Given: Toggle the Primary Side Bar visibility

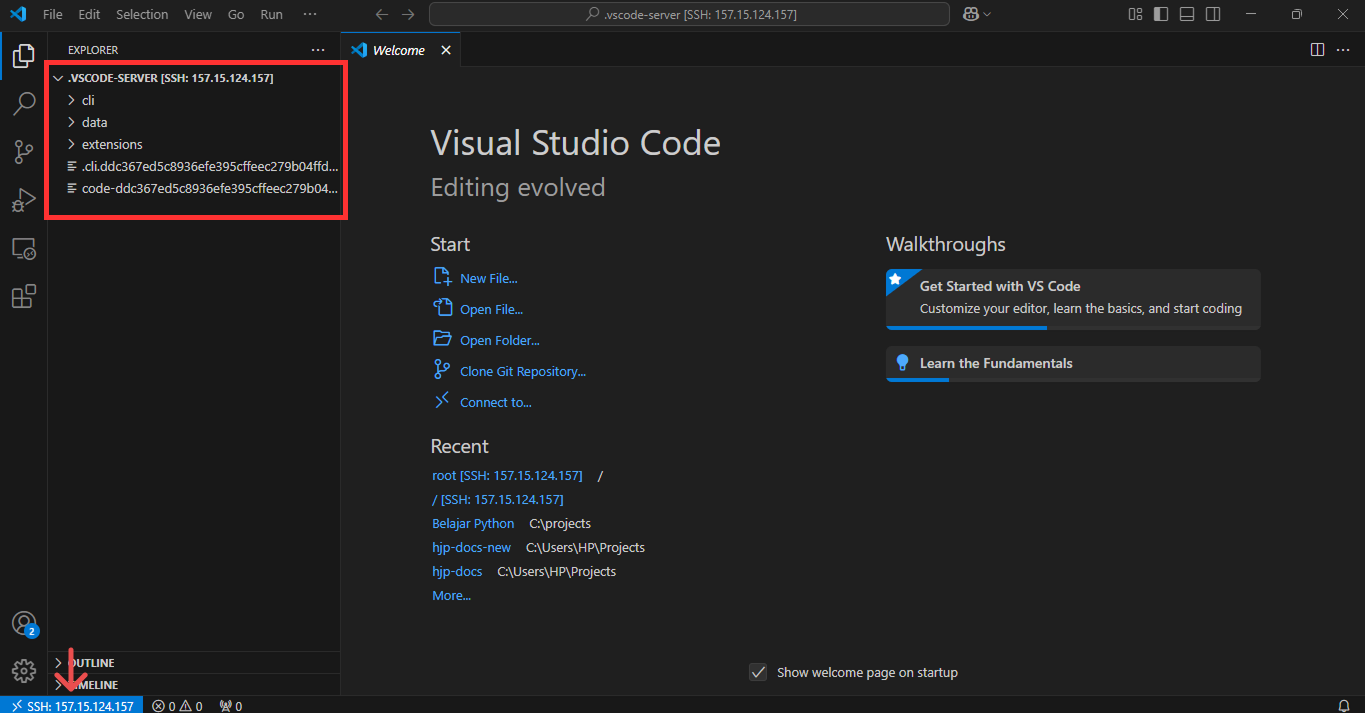Looking at the screenshot, I should click(1160, 13).
